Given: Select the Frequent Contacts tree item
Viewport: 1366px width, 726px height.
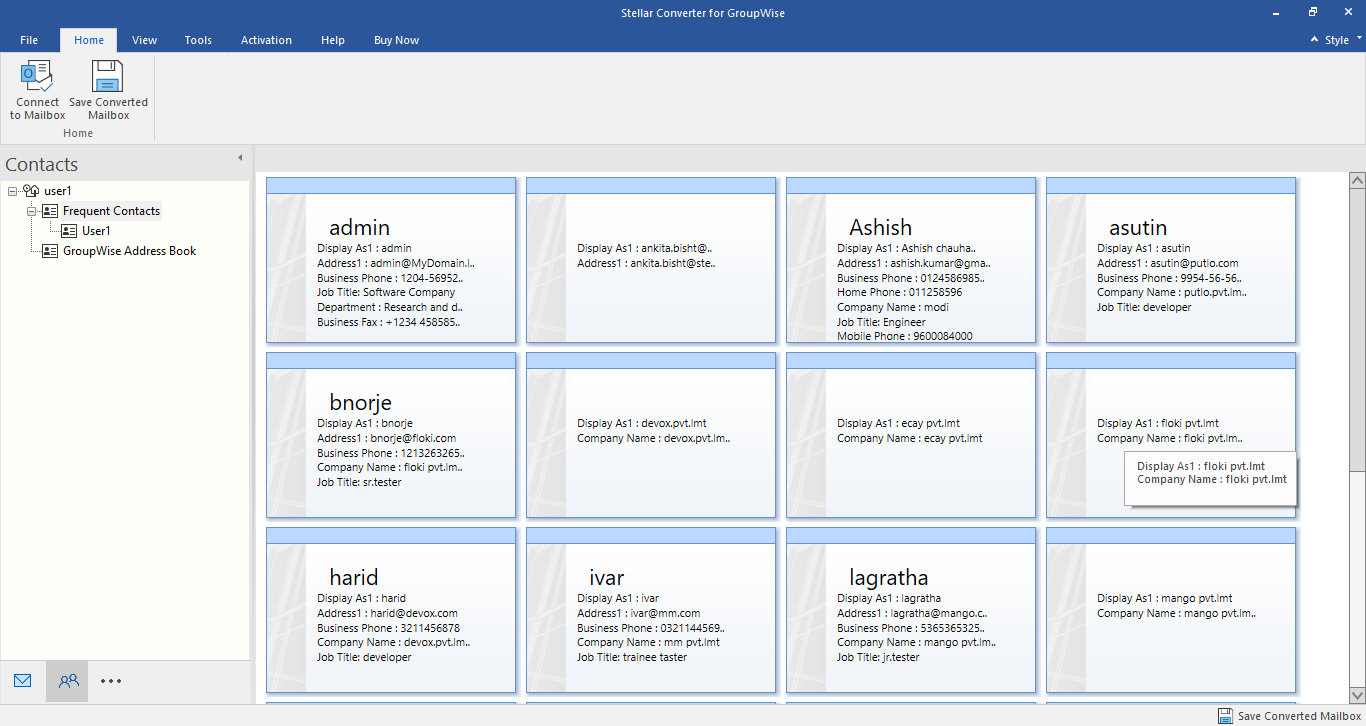Looking at the screenshot, I should (x=111, y=211).
